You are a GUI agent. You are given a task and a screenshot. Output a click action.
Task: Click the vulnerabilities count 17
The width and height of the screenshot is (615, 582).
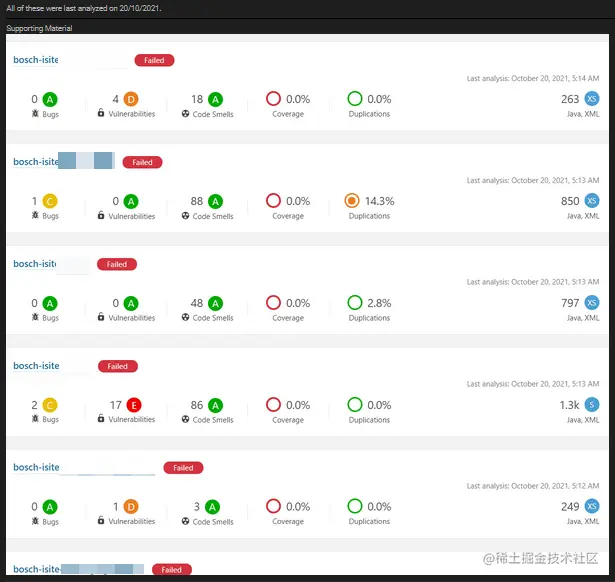coord(115,405)
